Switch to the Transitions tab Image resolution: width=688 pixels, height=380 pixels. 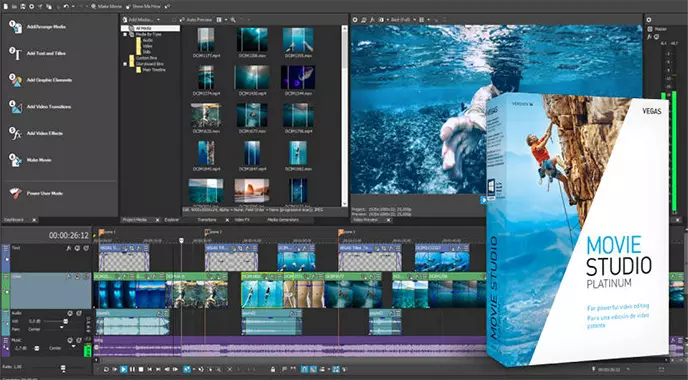[206, 219]
